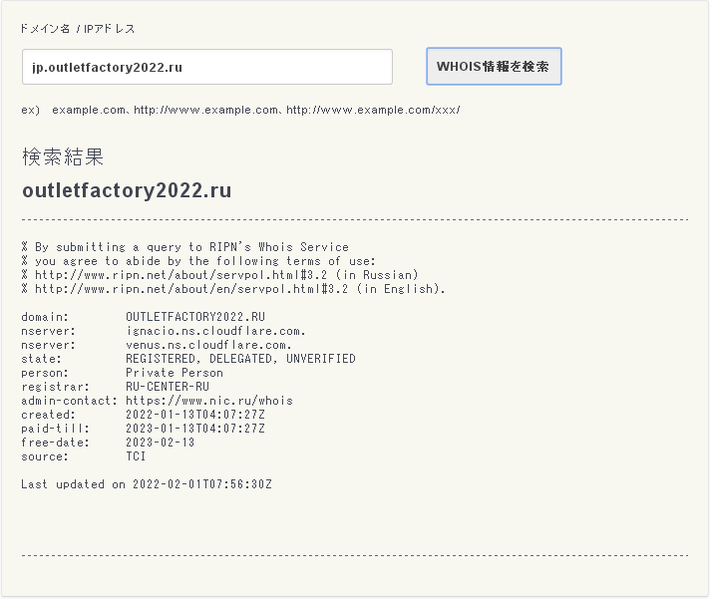This screenshot has width=710, height=599.
Task: Click the created date 2022-01-13T04:07:27Z
Action: [x=195, y=415]
